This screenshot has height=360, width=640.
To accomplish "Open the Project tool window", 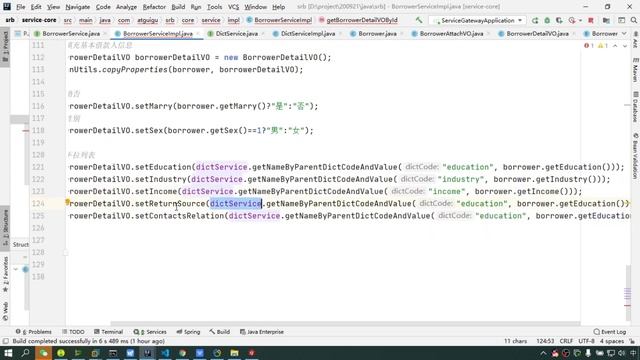I will [x=5, y=47].
